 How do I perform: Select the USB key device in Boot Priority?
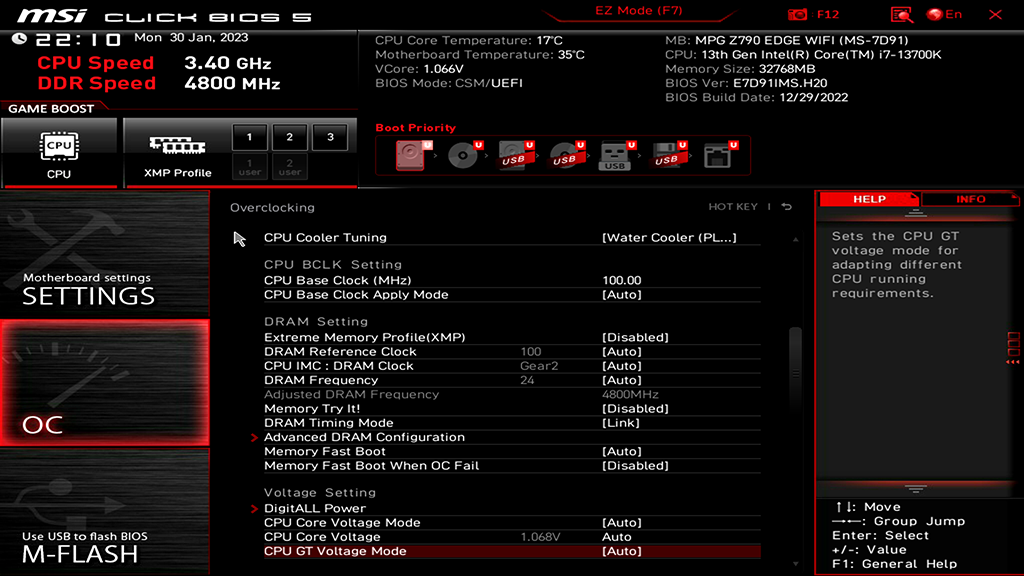pyautogui.click(x=614, y=153)
